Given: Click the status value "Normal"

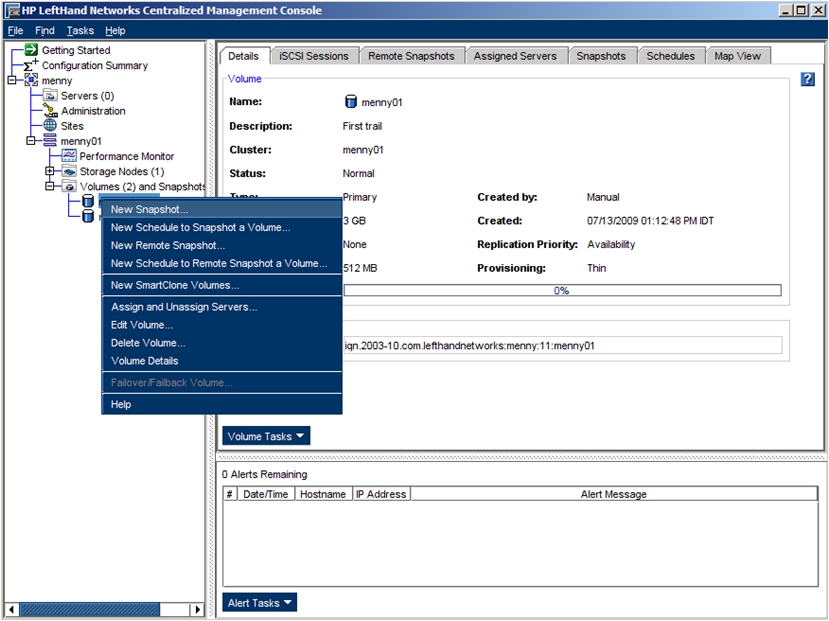Looking at the screenshot, I should tap(358, 173).
